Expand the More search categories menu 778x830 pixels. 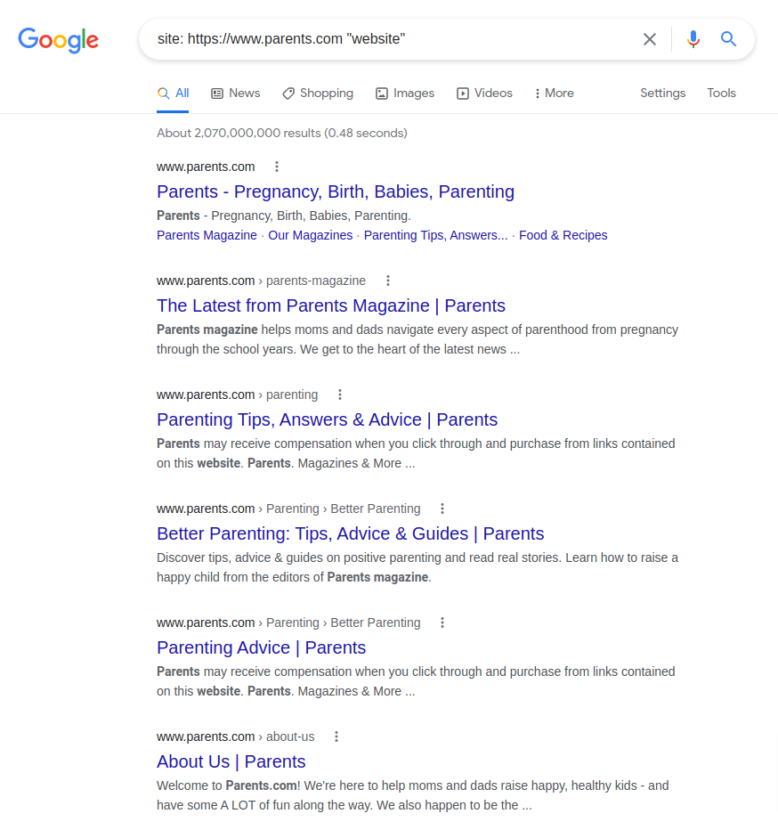coord(553,92)
